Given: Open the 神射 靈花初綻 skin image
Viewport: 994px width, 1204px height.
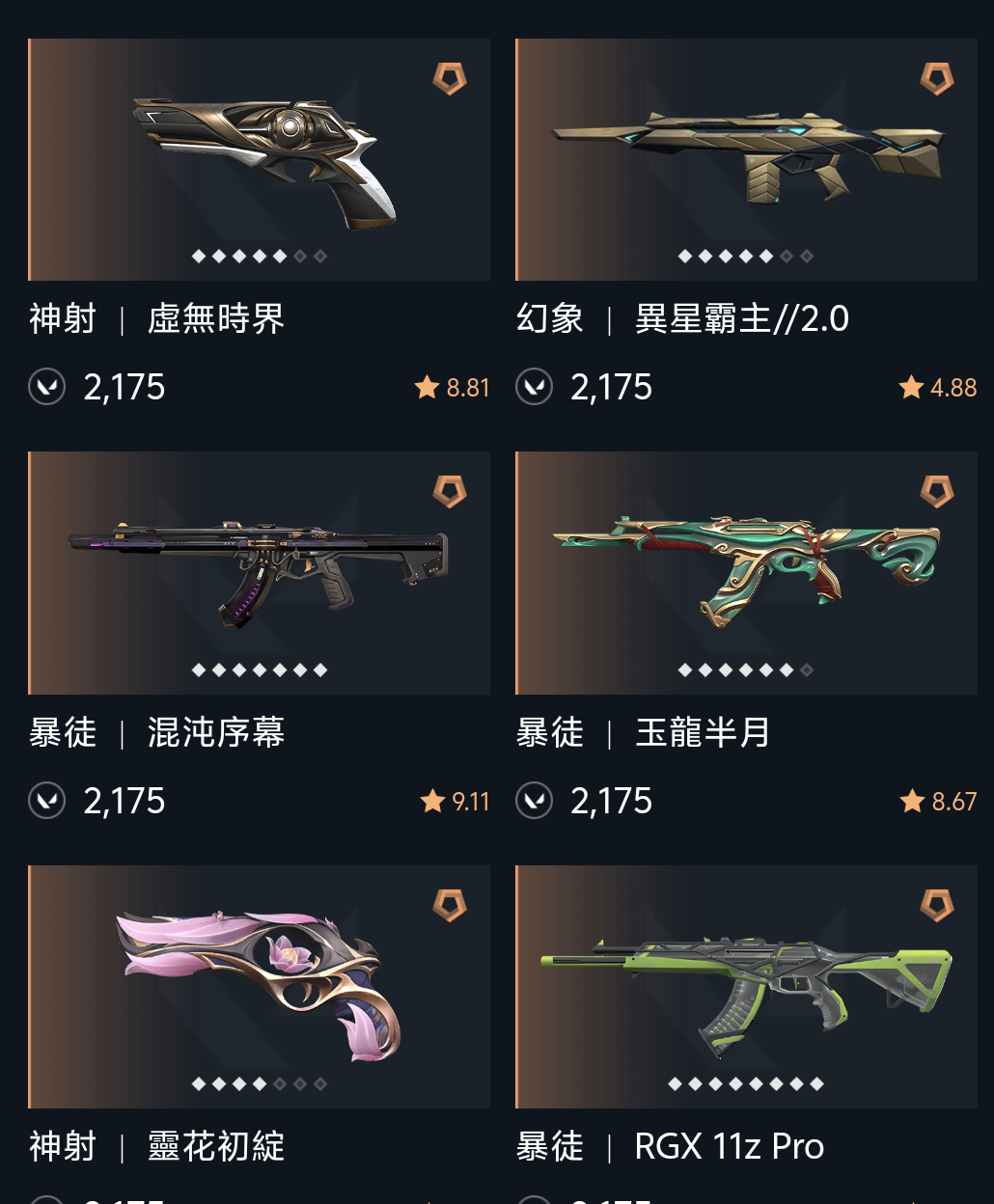Looking at the screenshot, I should pyautogui.click(x=260, y=987).
